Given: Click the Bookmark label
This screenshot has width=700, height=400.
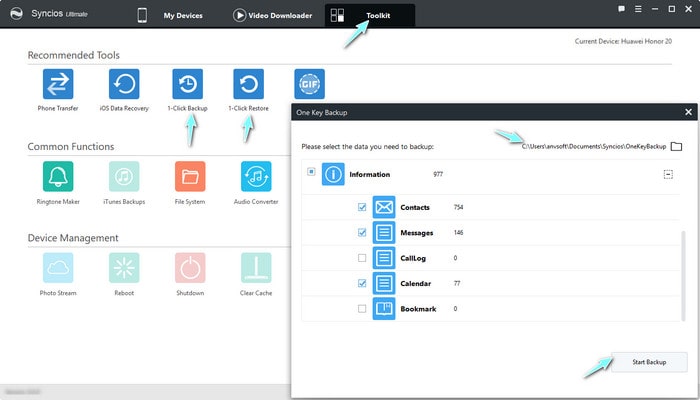Looking at the screenshot, I should click(x=418, y=309).
